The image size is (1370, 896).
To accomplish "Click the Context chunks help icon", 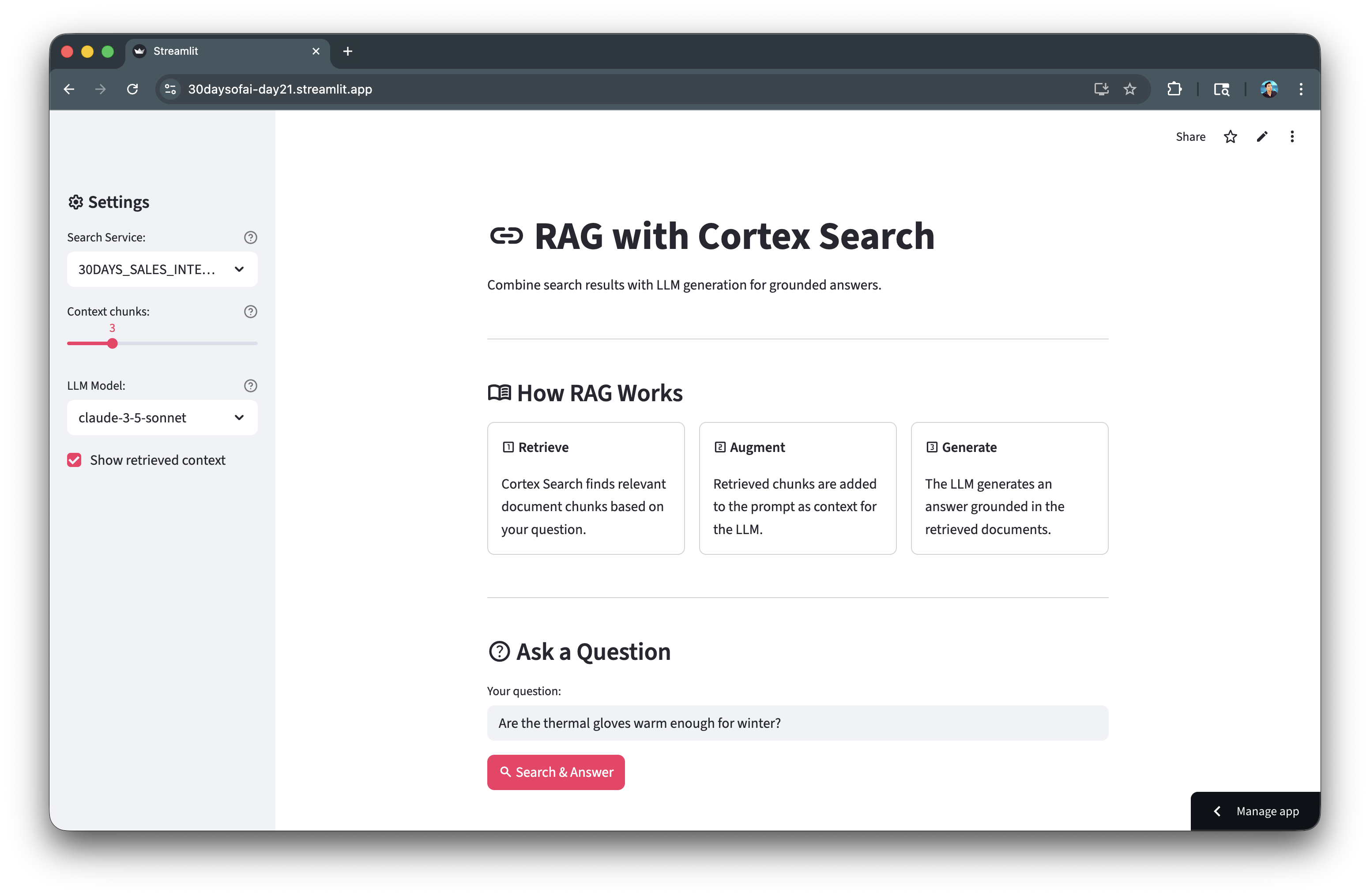I will coord(250,311).
